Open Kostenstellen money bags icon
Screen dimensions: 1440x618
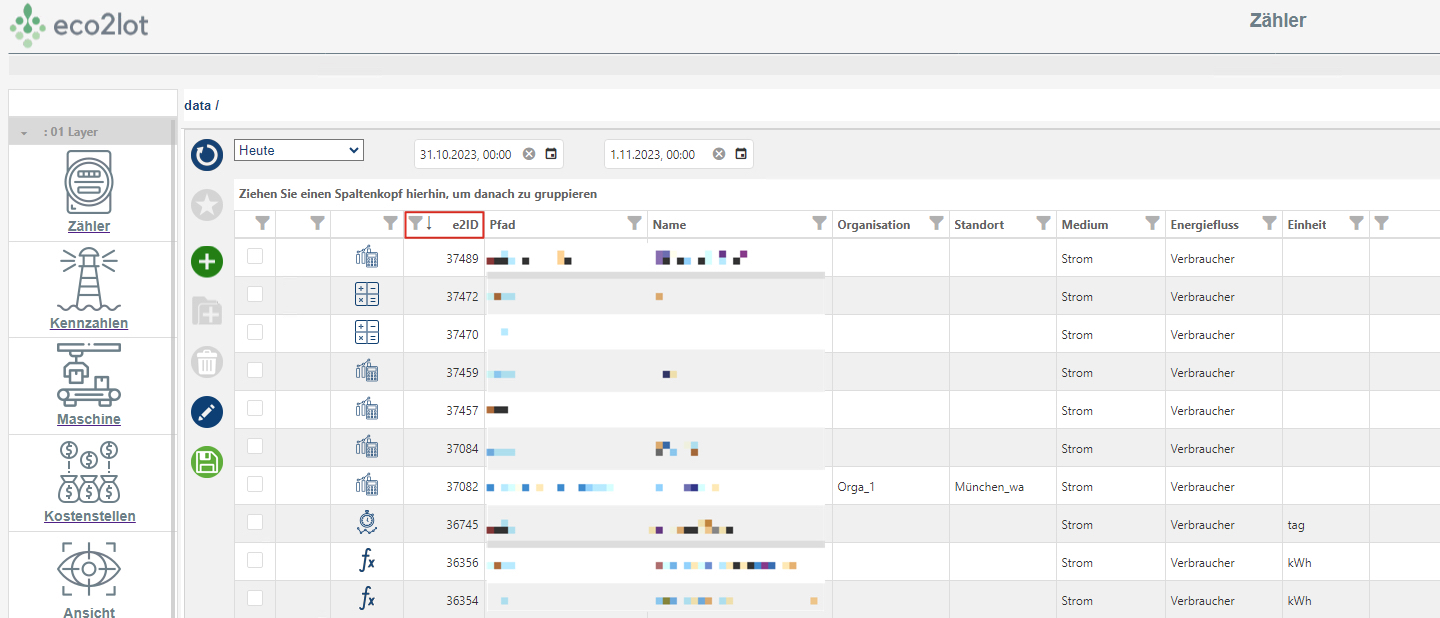click(x=89, y=474)
